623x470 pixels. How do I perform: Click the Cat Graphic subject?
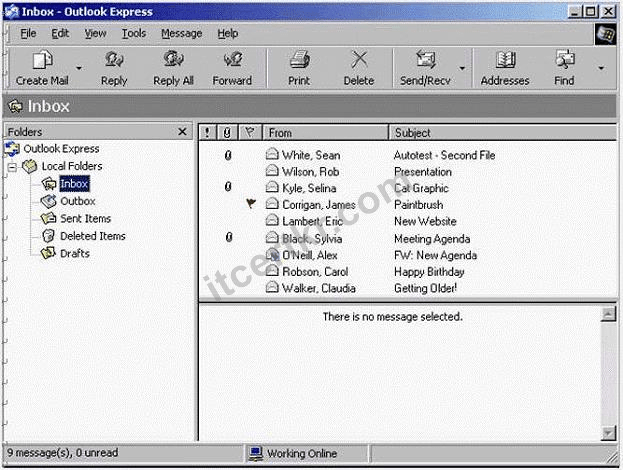421,188
